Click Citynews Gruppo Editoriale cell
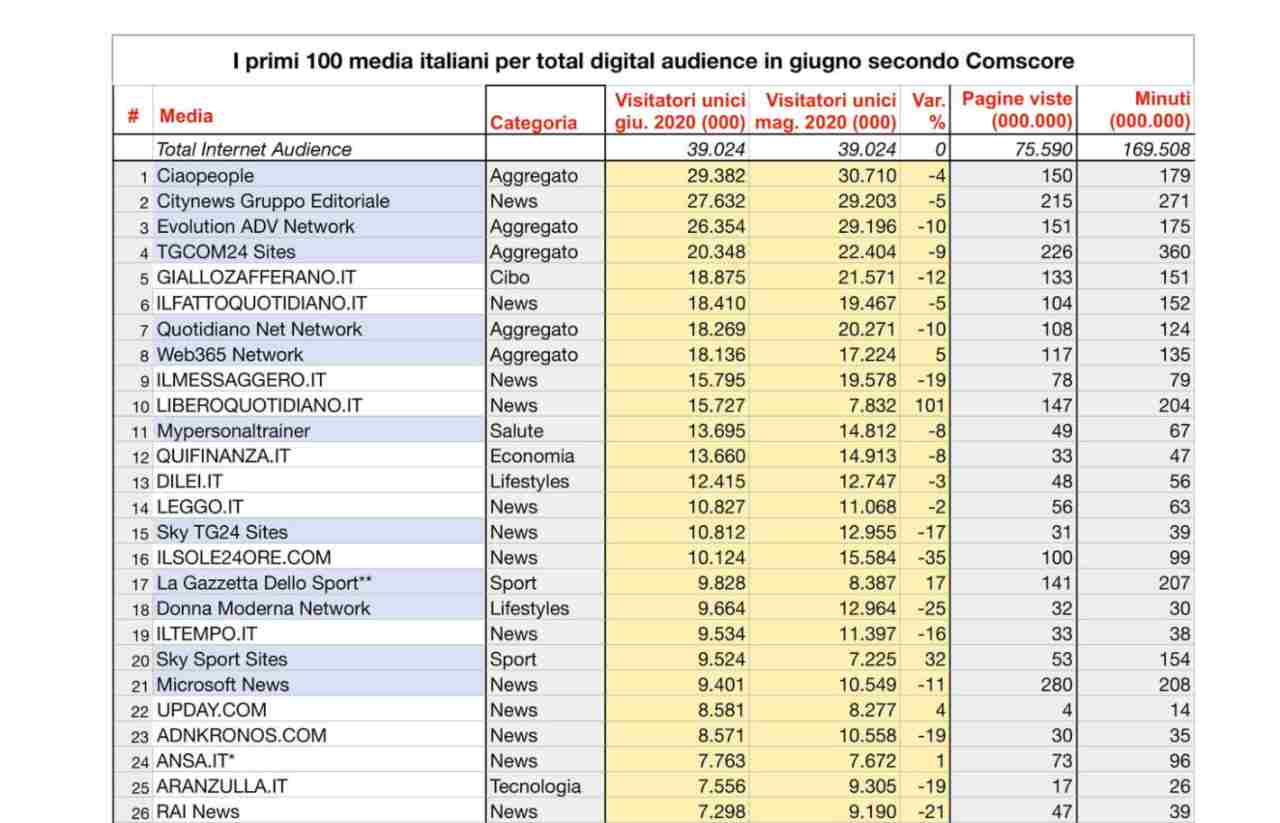The image size is (1280, 823). tap(273, 201)
